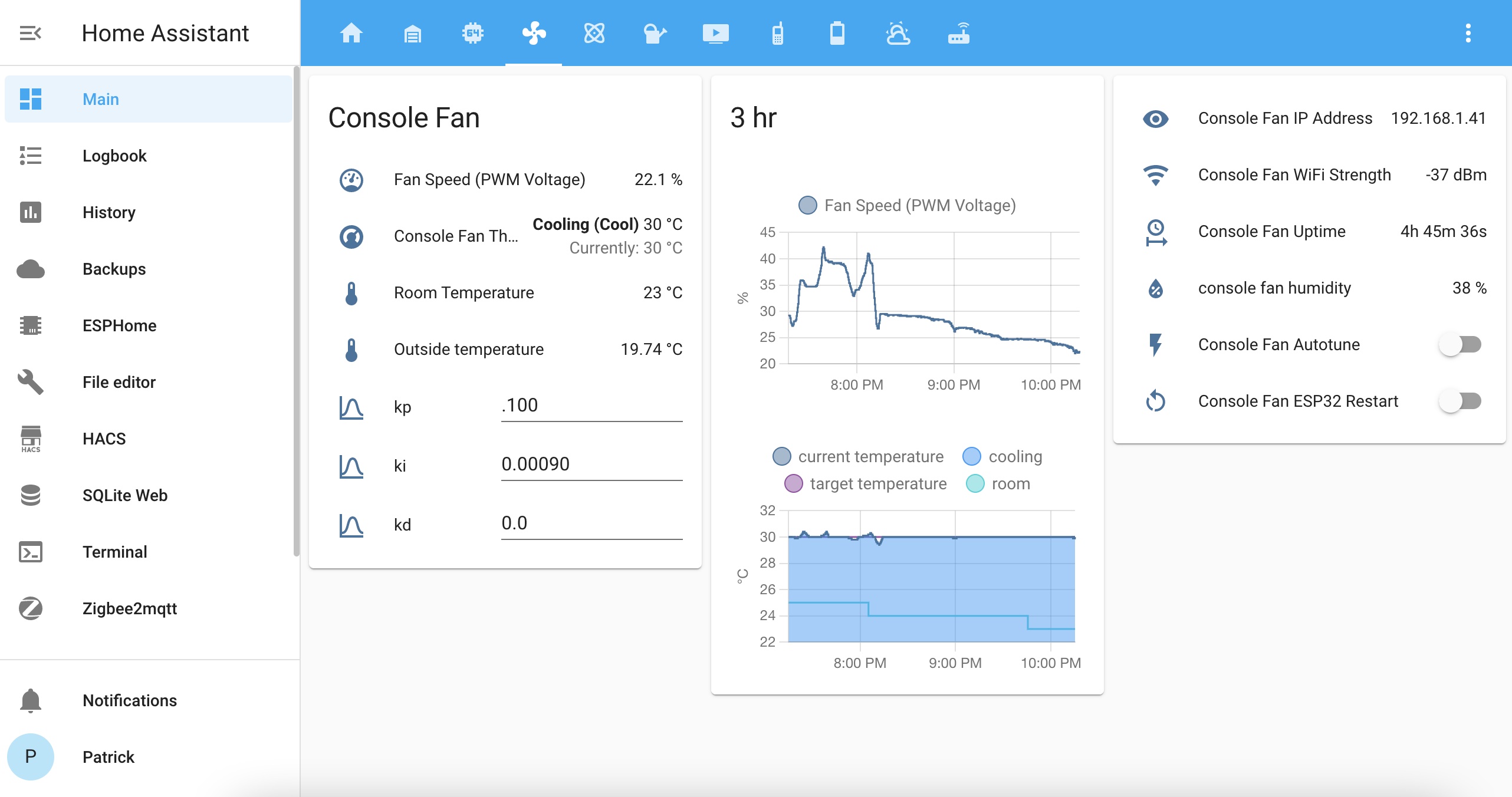Screen dimensions: 1512x797
Task: Open the weather view icon in the header
Action: click(x=898, y=33)
